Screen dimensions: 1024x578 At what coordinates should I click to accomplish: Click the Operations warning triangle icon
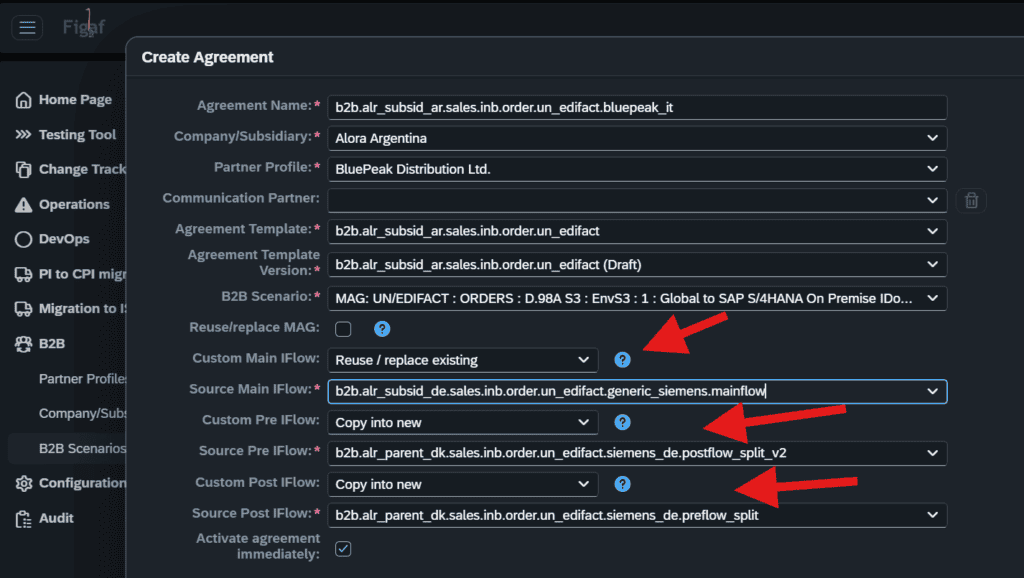24,204
